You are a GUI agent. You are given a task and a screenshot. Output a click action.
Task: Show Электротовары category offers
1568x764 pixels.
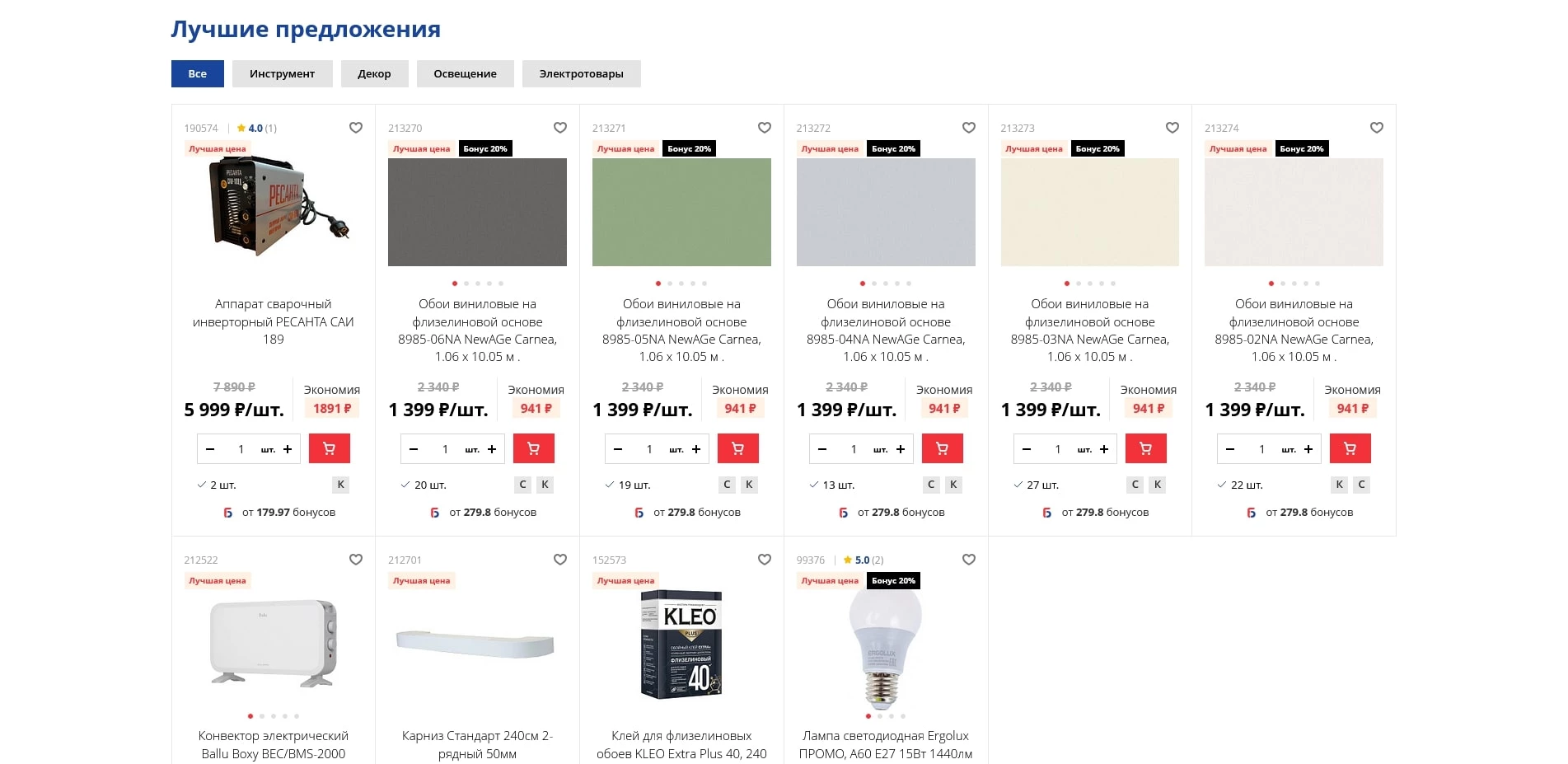[581, 73]
